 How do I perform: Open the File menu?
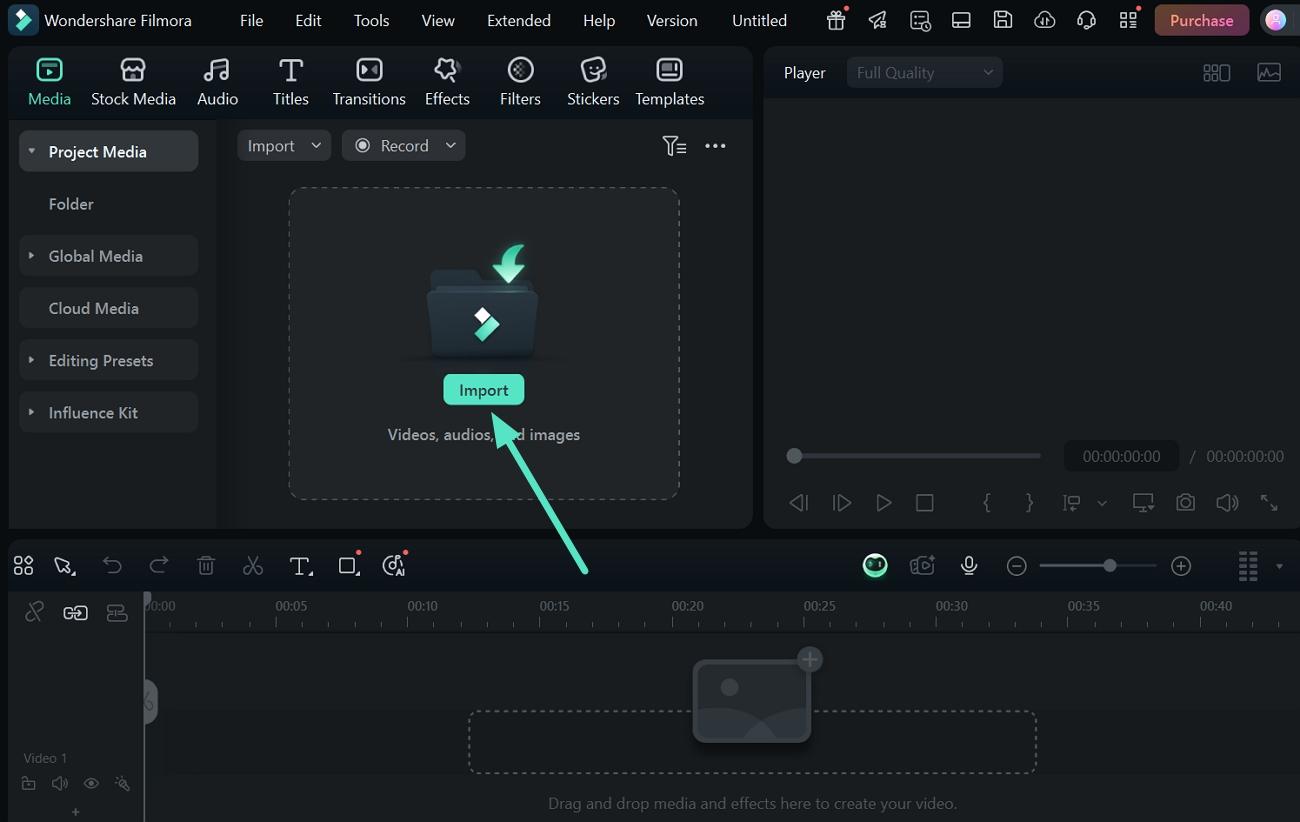pos(252,20)
